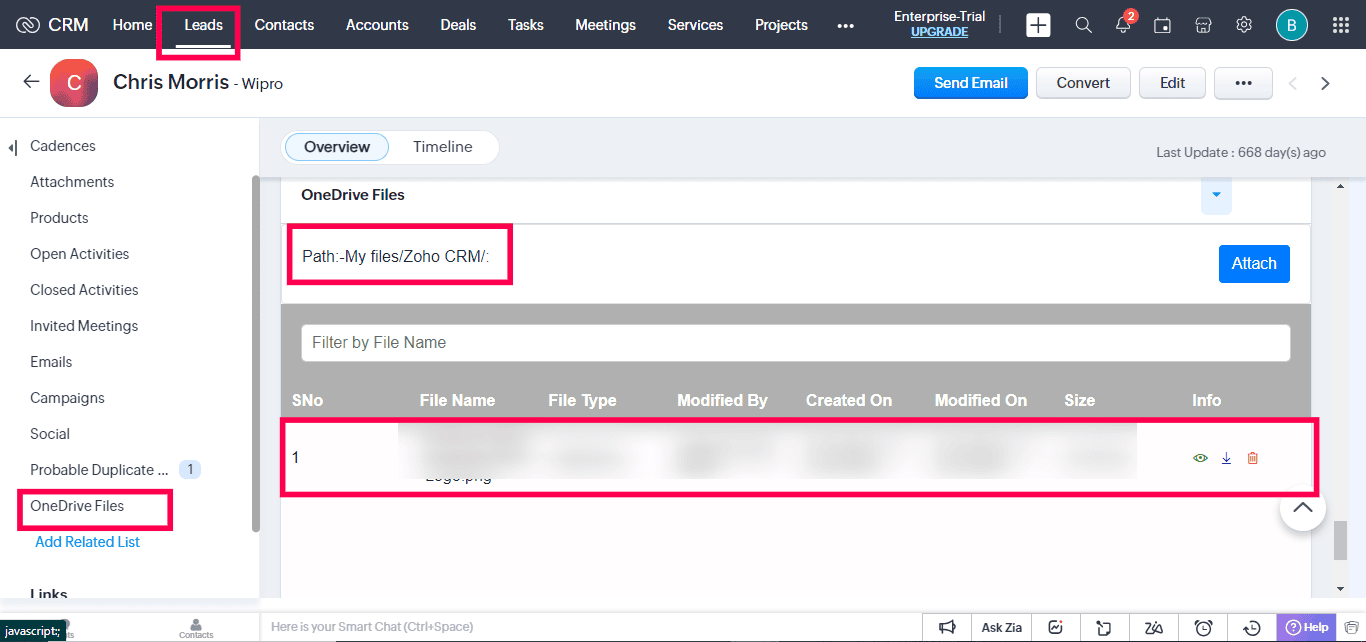Go back using the left arrow
Viewport: 1366px width, 642px height.
[x=31, y=82]
